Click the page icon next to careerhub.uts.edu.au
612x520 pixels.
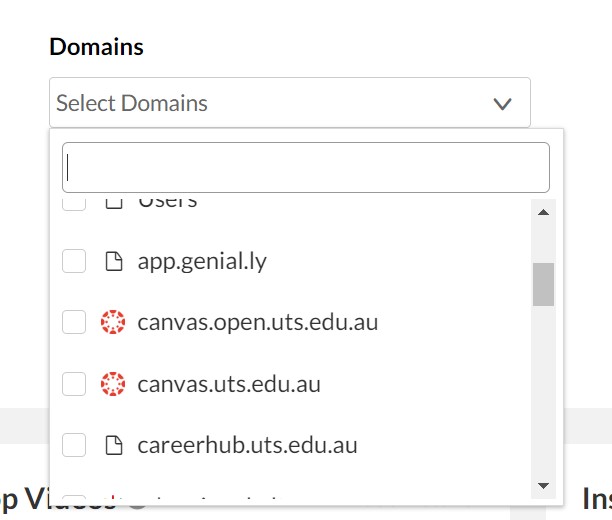[x=114, y=445]
